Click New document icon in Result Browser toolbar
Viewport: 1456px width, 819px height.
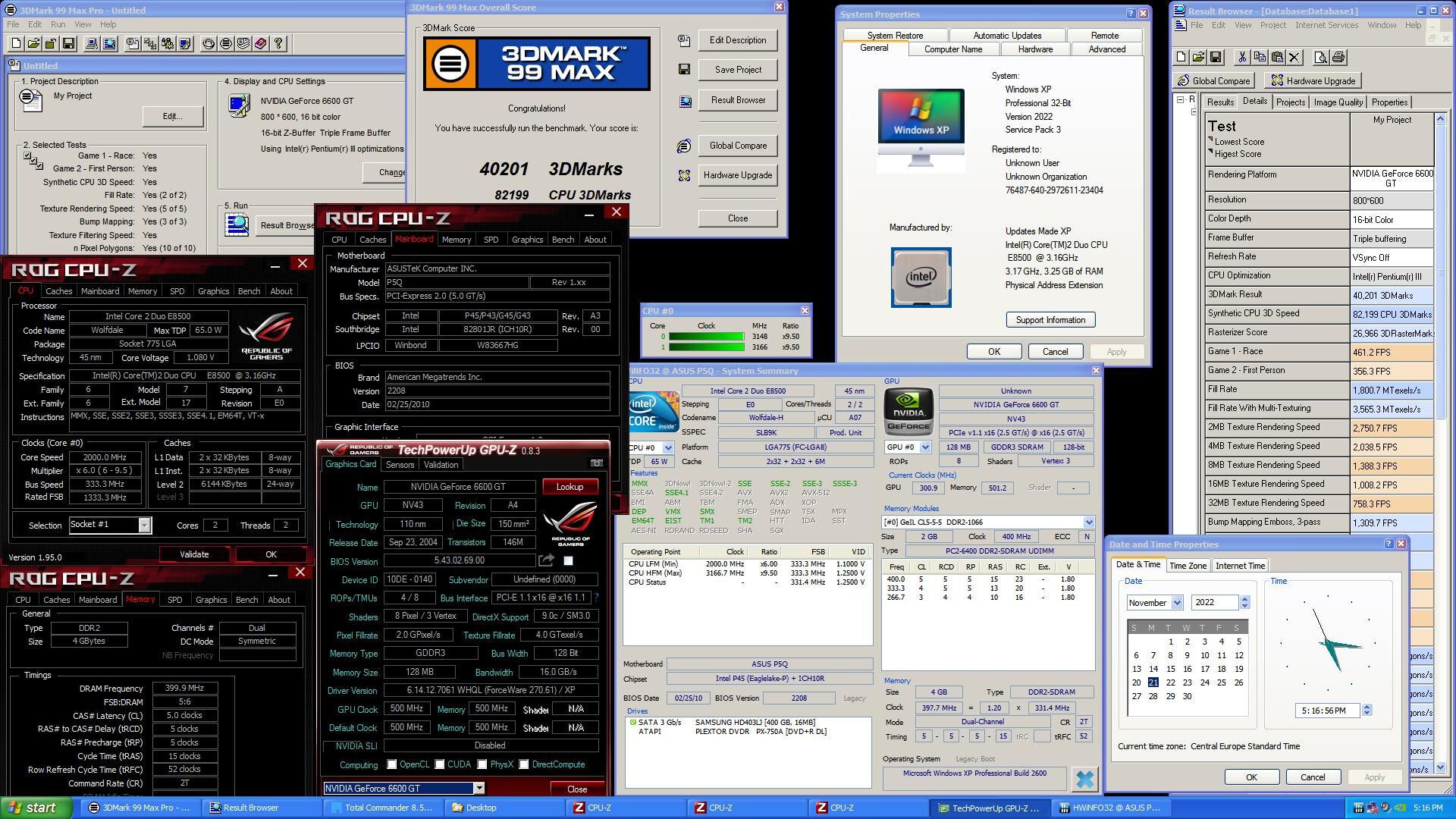pos(1181,57)
